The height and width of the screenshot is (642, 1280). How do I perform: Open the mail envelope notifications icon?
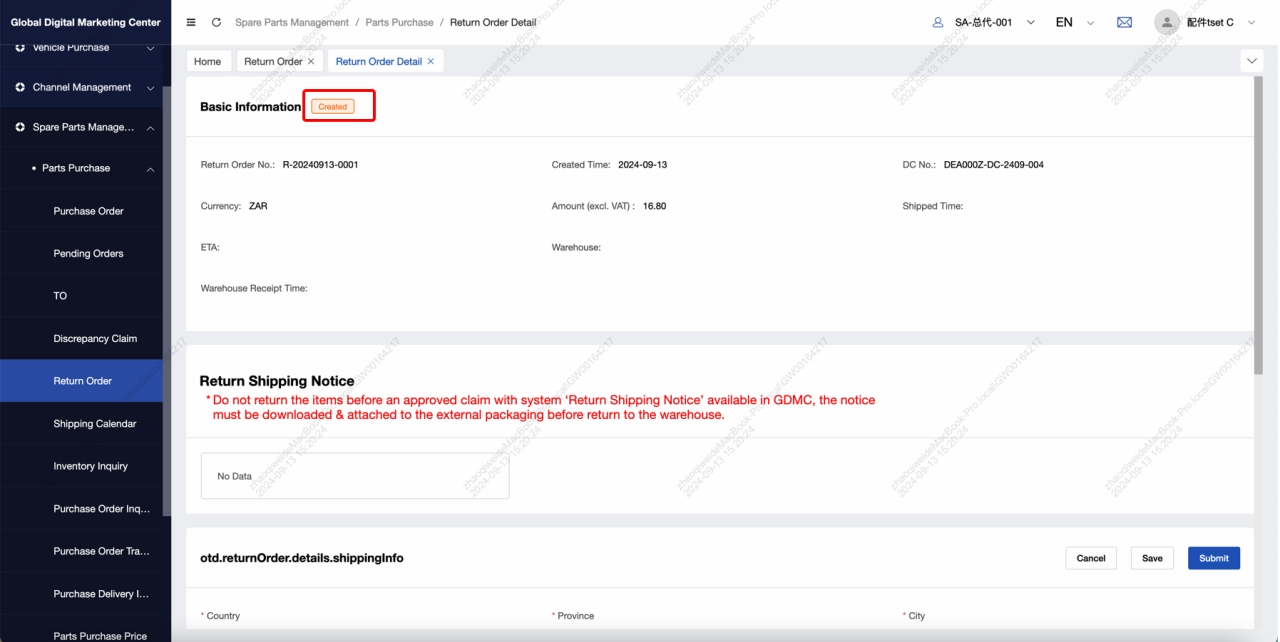[x=1124, y=22]
